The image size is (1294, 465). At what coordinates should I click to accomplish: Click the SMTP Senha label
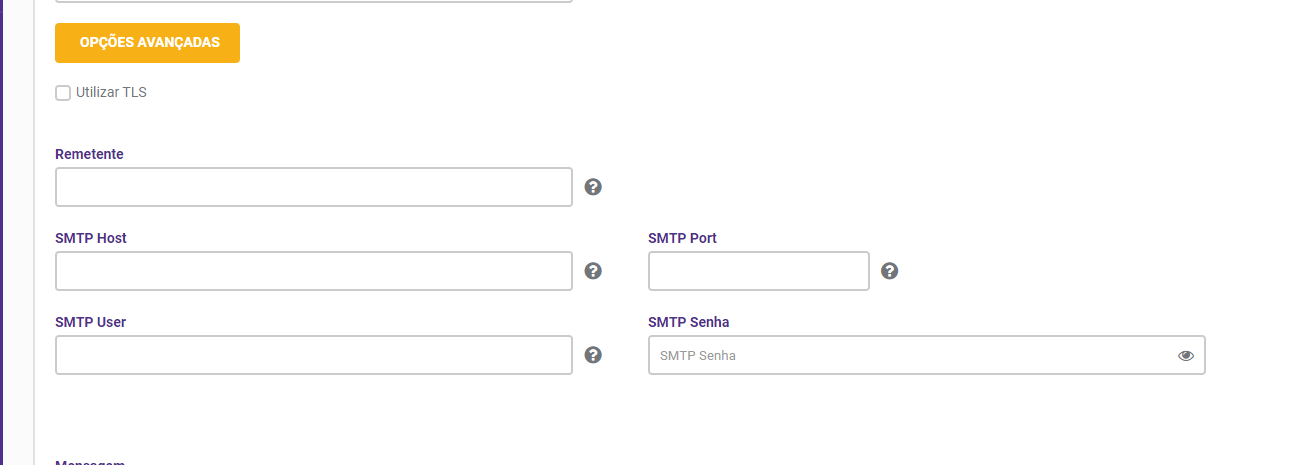(688, 322)
